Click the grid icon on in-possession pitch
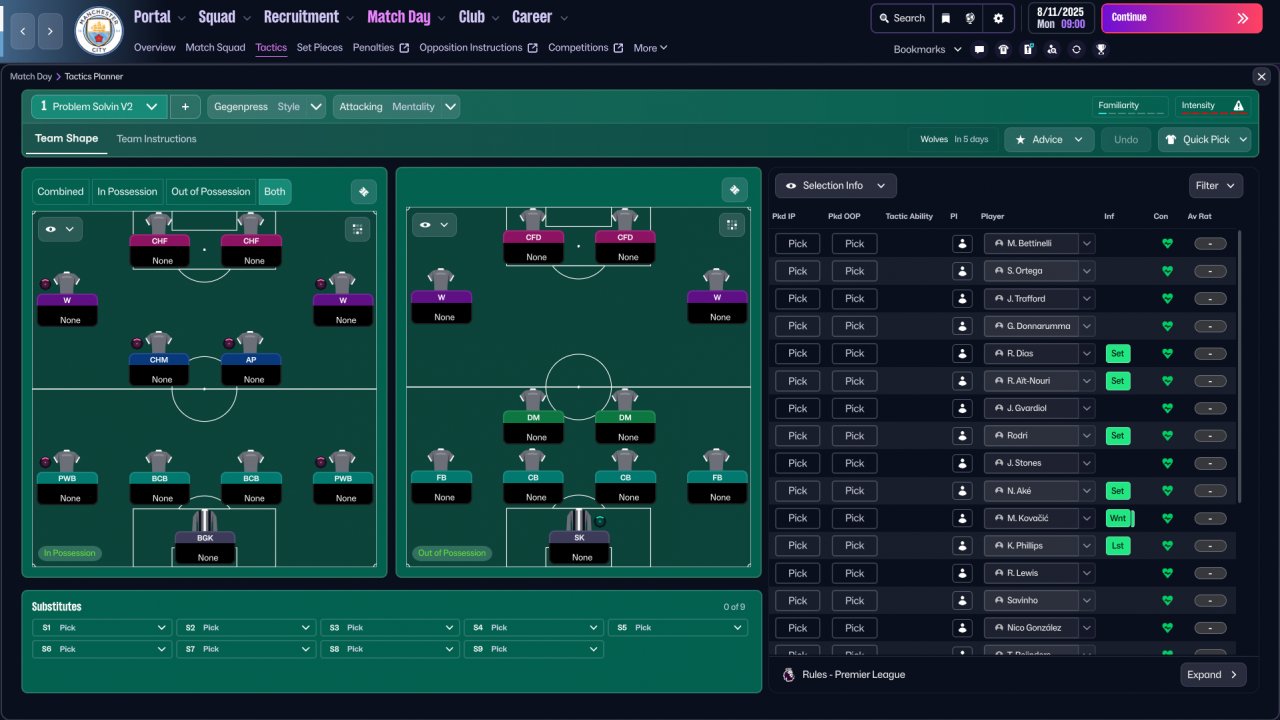 pyautogui.click(x=357, y=229)
